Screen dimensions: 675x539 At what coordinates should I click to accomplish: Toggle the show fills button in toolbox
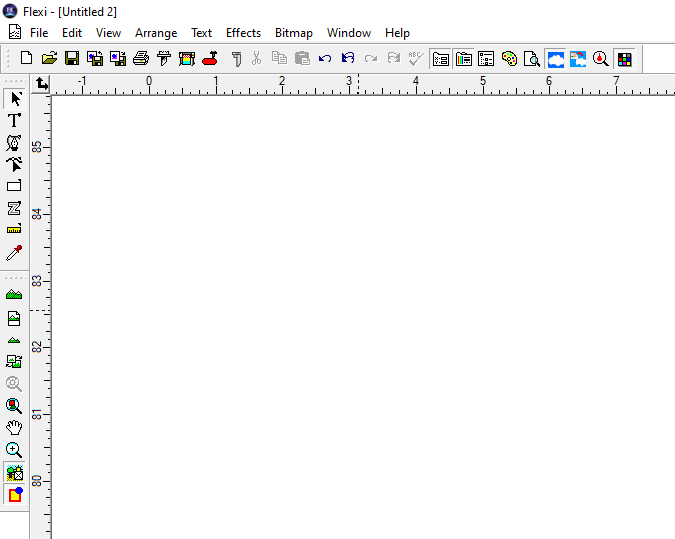pos(14,495)
